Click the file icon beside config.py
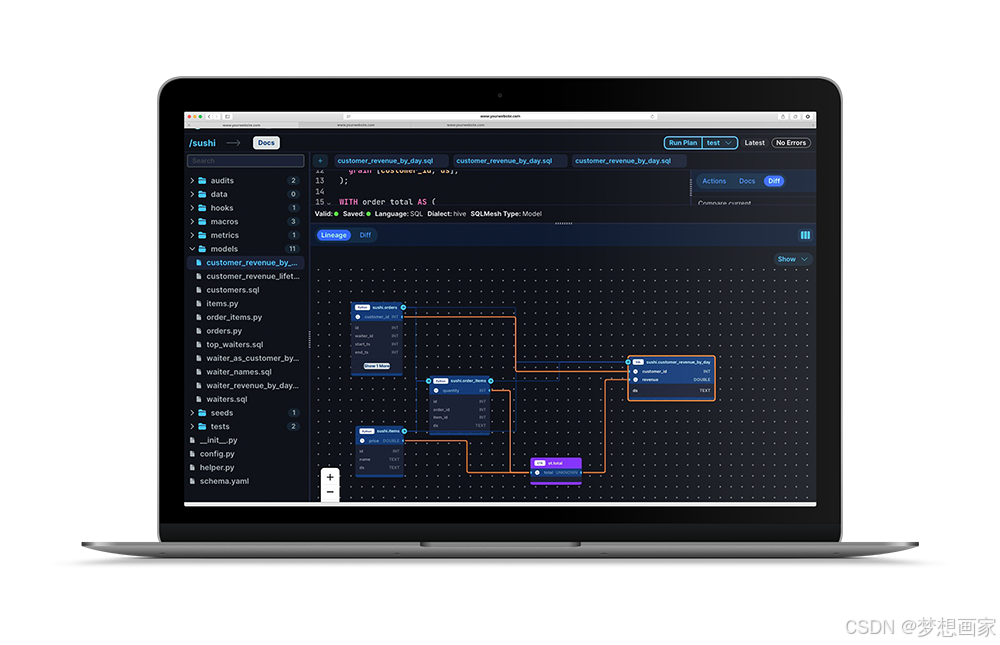 (x=192, y=454)
